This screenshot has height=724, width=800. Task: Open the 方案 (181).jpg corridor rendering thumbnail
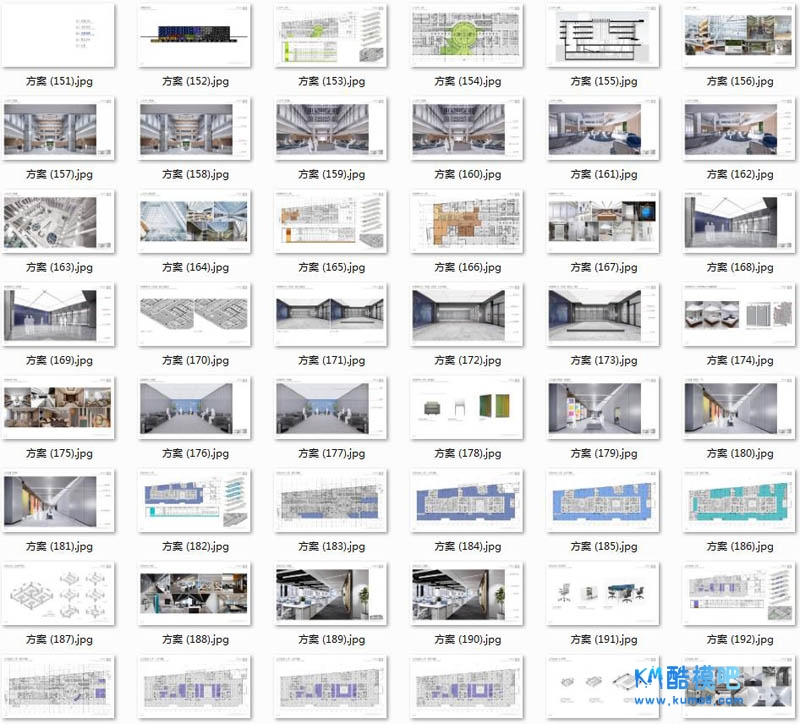[59, 500]
